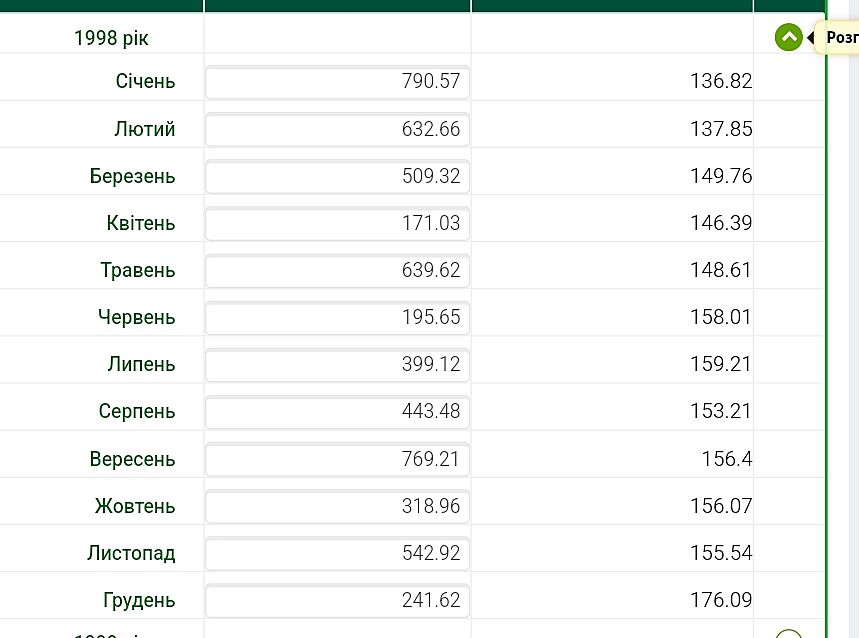Select the 156.4 value in Вересень row
Image resolution: width=859 pixels, height=638 pixels.
click(727, 459)
